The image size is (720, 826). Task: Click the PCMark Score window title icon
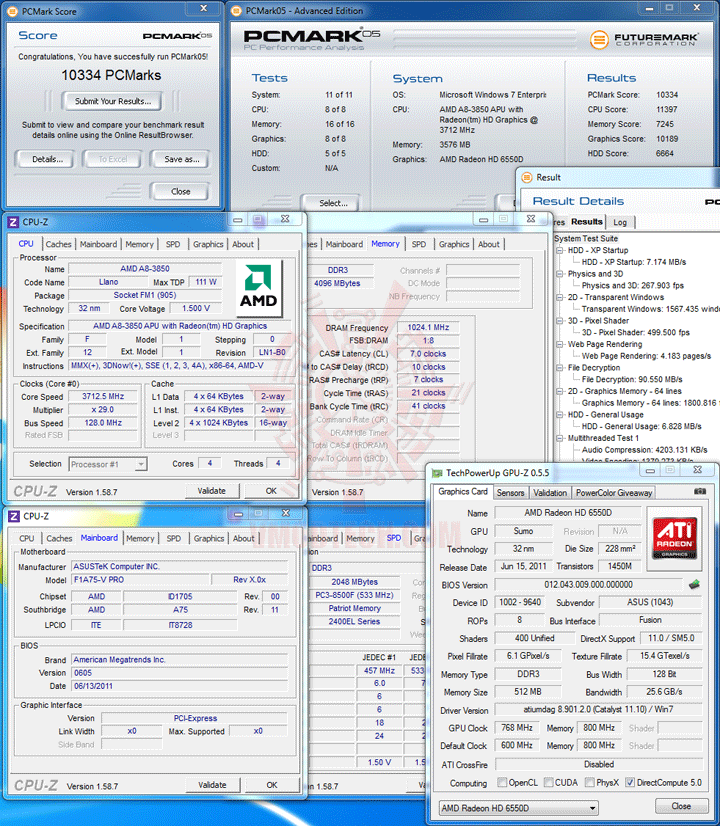13,11
